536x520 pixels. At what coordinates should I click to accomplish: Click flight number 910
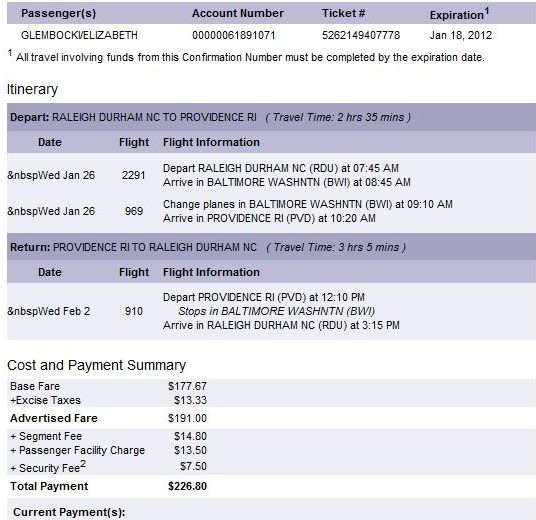(x=134, y=311)
